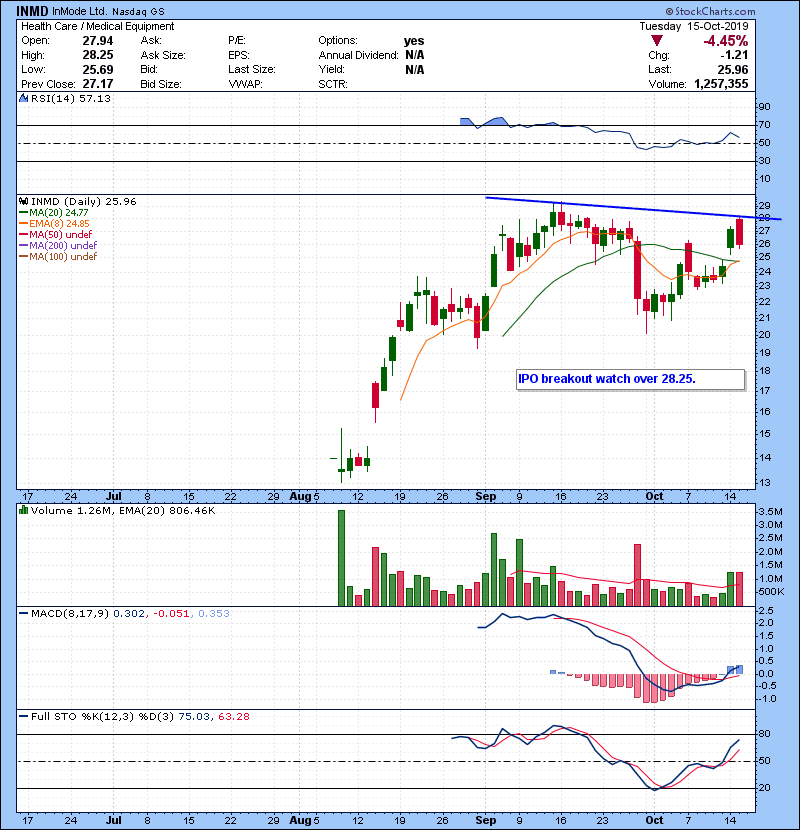
Task: Click the 'Volume 1.26M, EMA(20) 806.46K' label
Action: click(123, 511)
